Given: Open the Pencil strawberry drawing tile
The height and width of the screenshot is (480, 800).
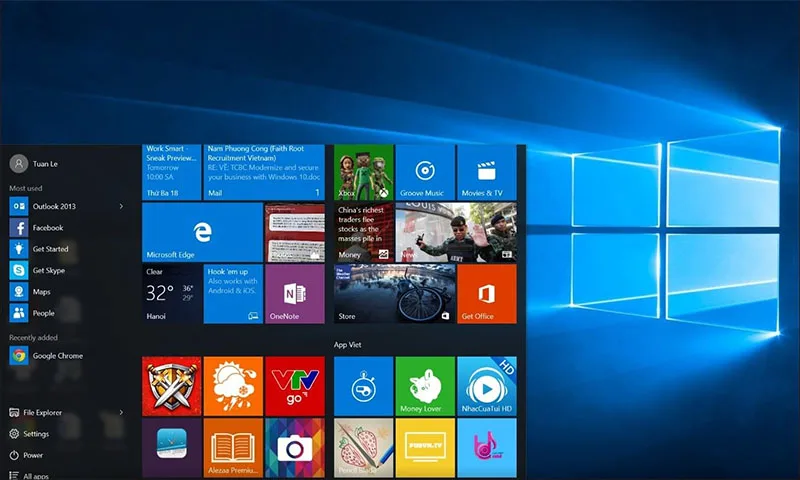Looking at the screenshot, I should coord(364,448).
